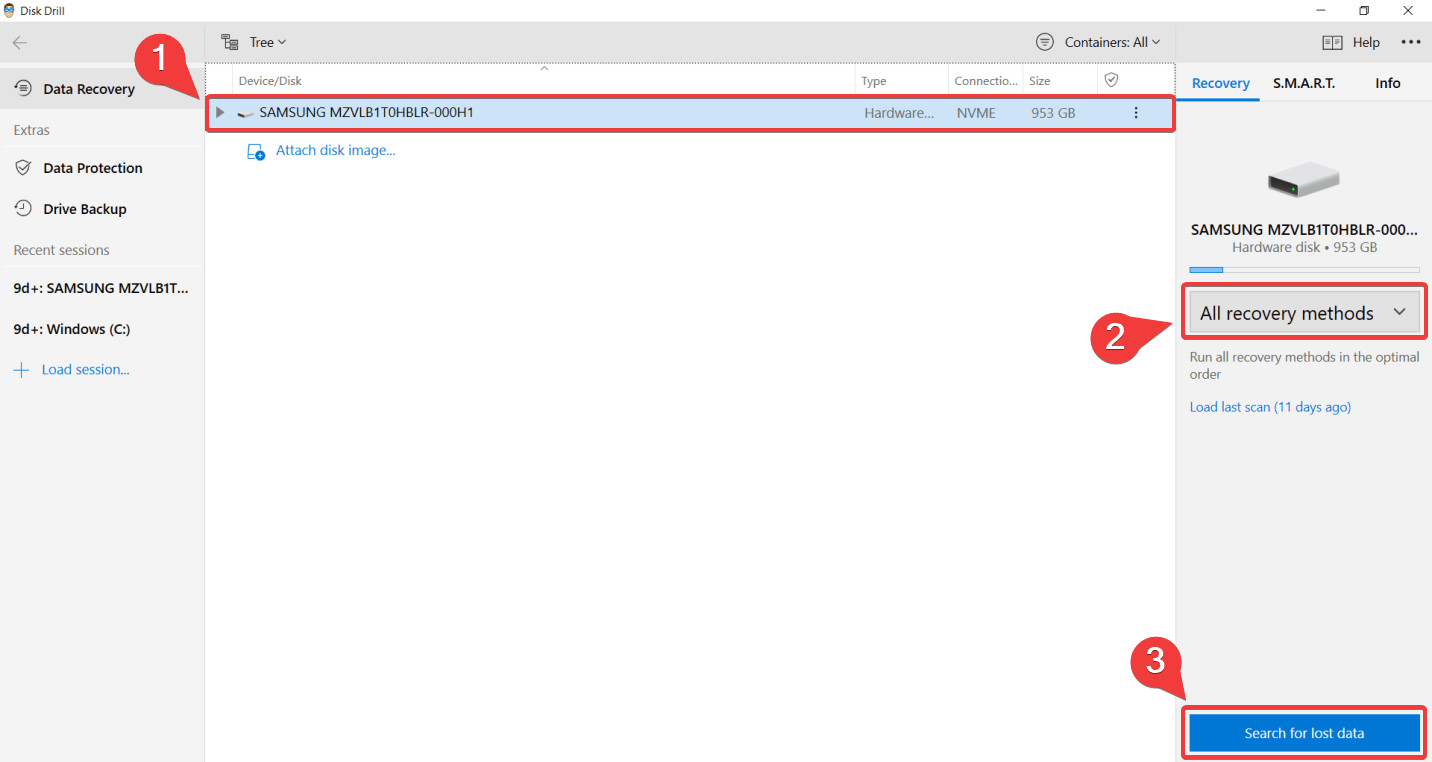Image resolution: width=1432 pixels, height=762 pixels.
Task: Click the Disk Drill app icon in the title bar
Action: coord(10,10)
